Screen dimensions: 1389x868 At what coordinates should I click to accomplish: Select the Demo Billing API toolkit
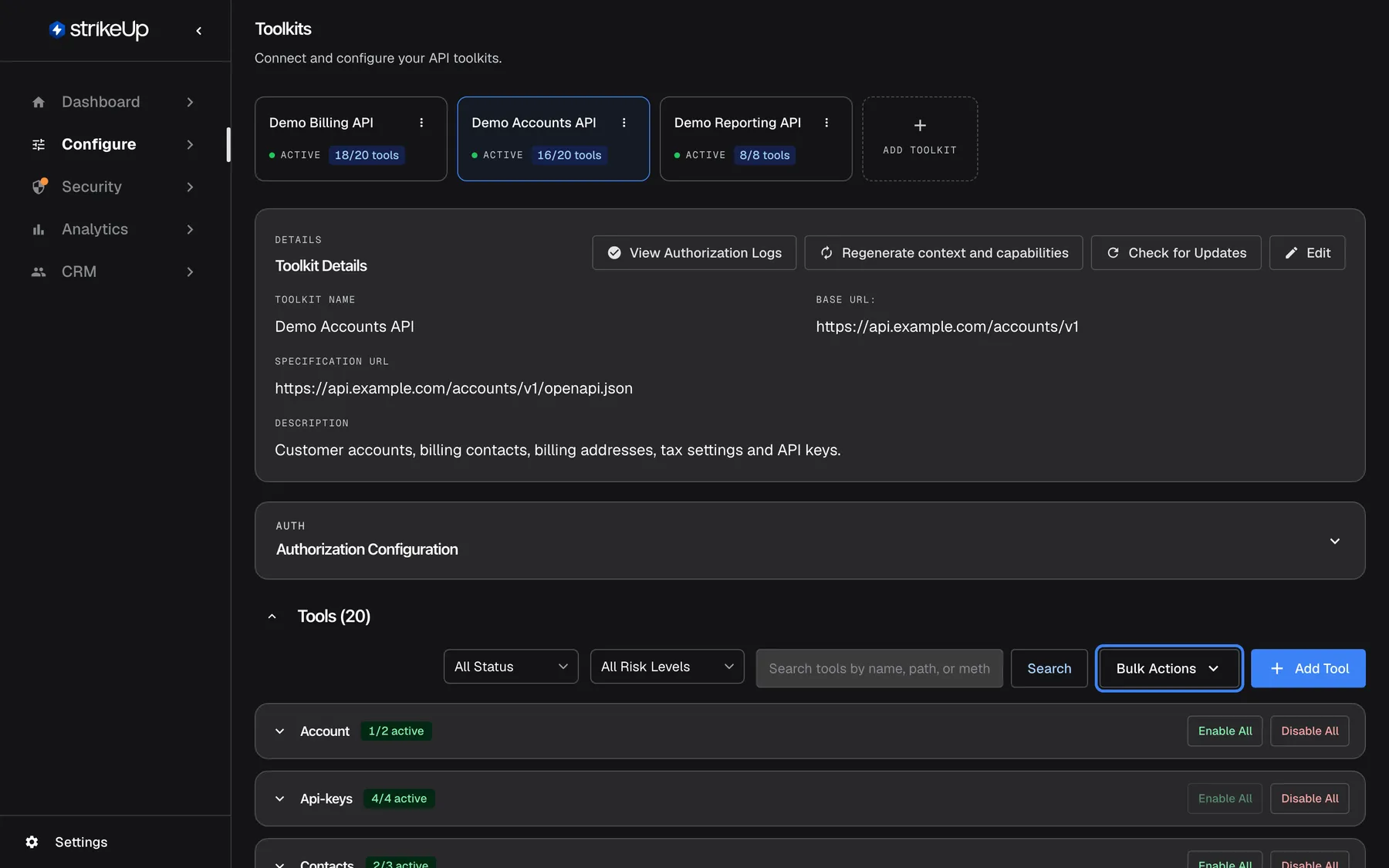coord(351,139)
